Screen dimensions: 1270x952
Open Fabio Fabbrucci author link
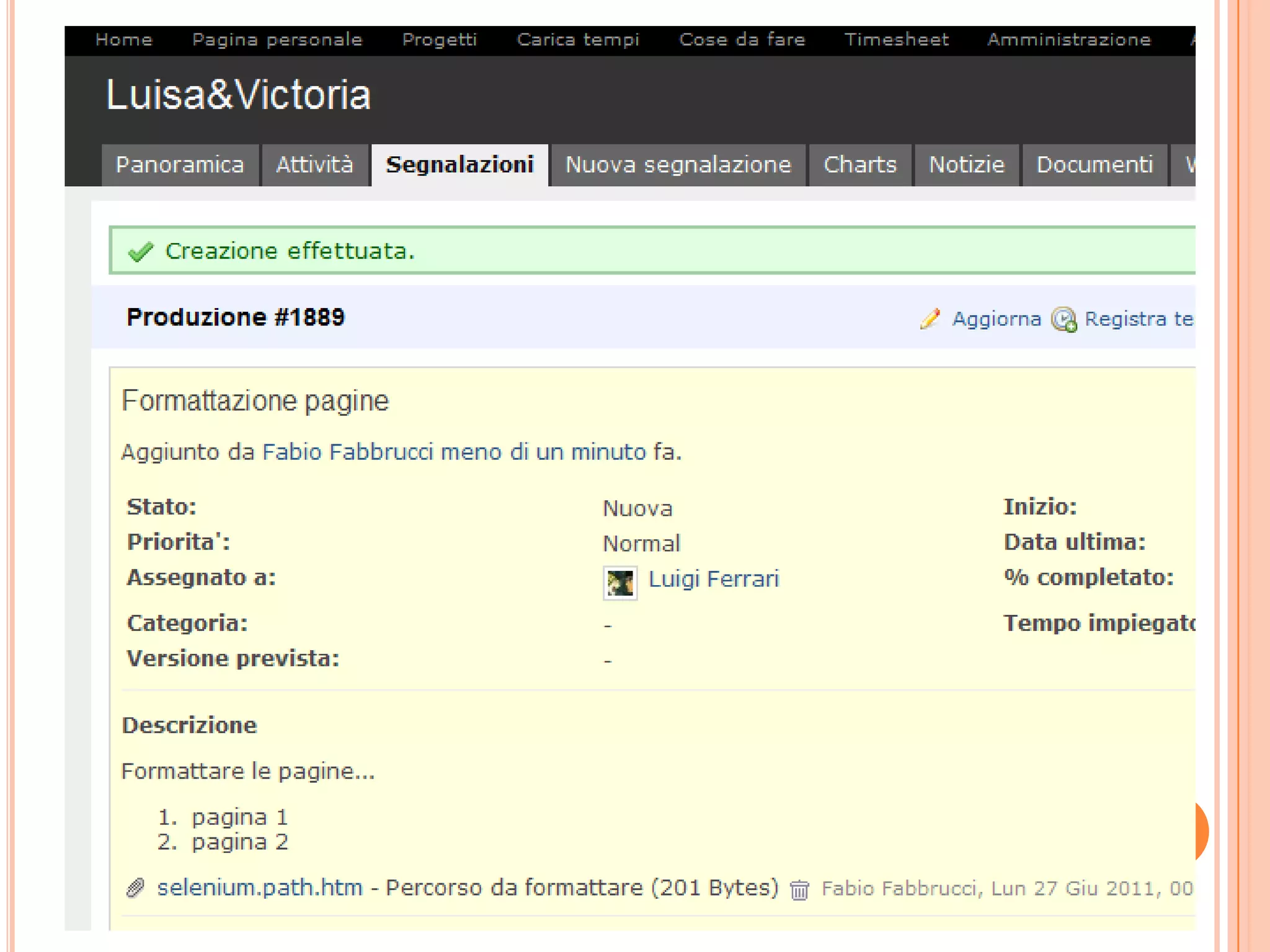(x=347, y=452)
